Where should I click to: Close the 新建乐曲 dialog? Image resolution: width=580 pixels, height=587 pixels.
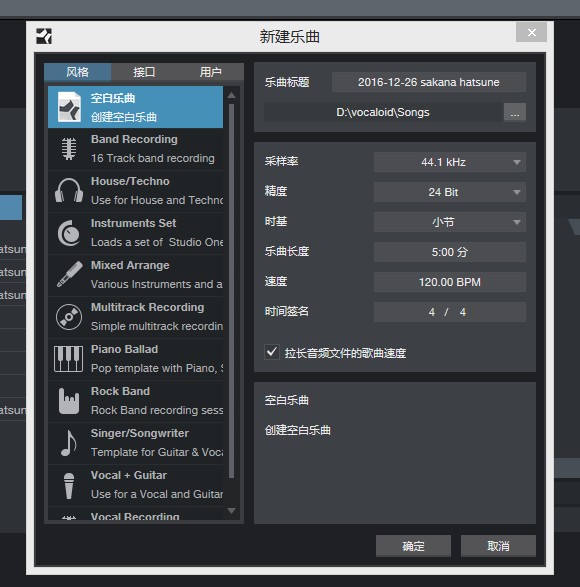(531, 32)
